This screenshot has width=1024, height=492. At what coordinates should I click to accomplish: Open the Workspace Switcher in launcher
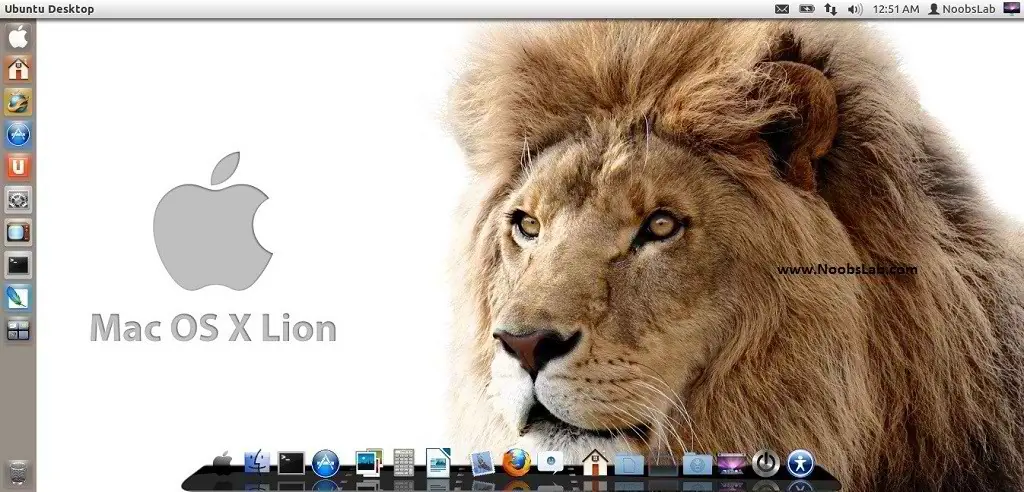point(18,330)
